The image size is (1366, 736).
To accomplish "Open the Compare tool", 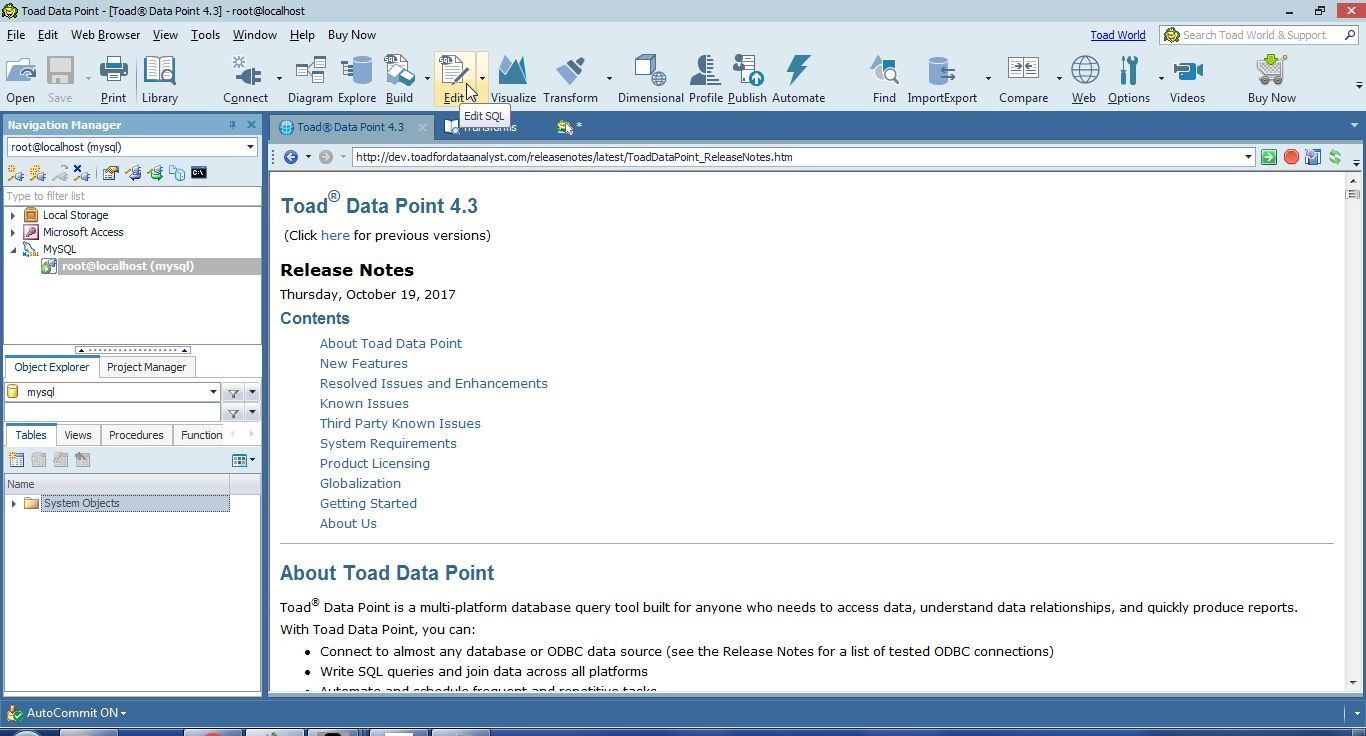I will coord(1023,79).
